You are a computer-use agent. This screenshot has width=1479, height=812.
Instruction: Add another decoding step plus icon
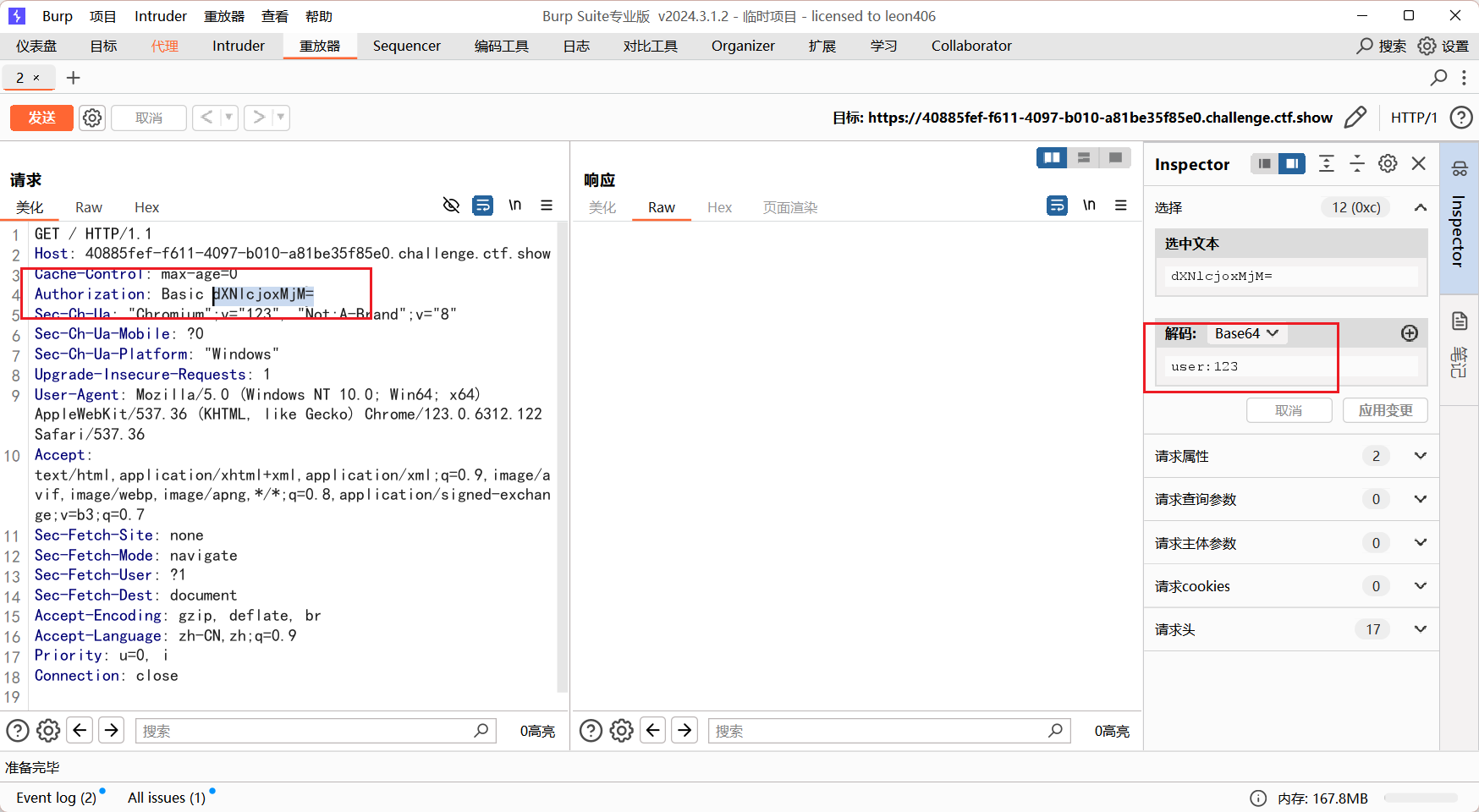(1410, 333)
